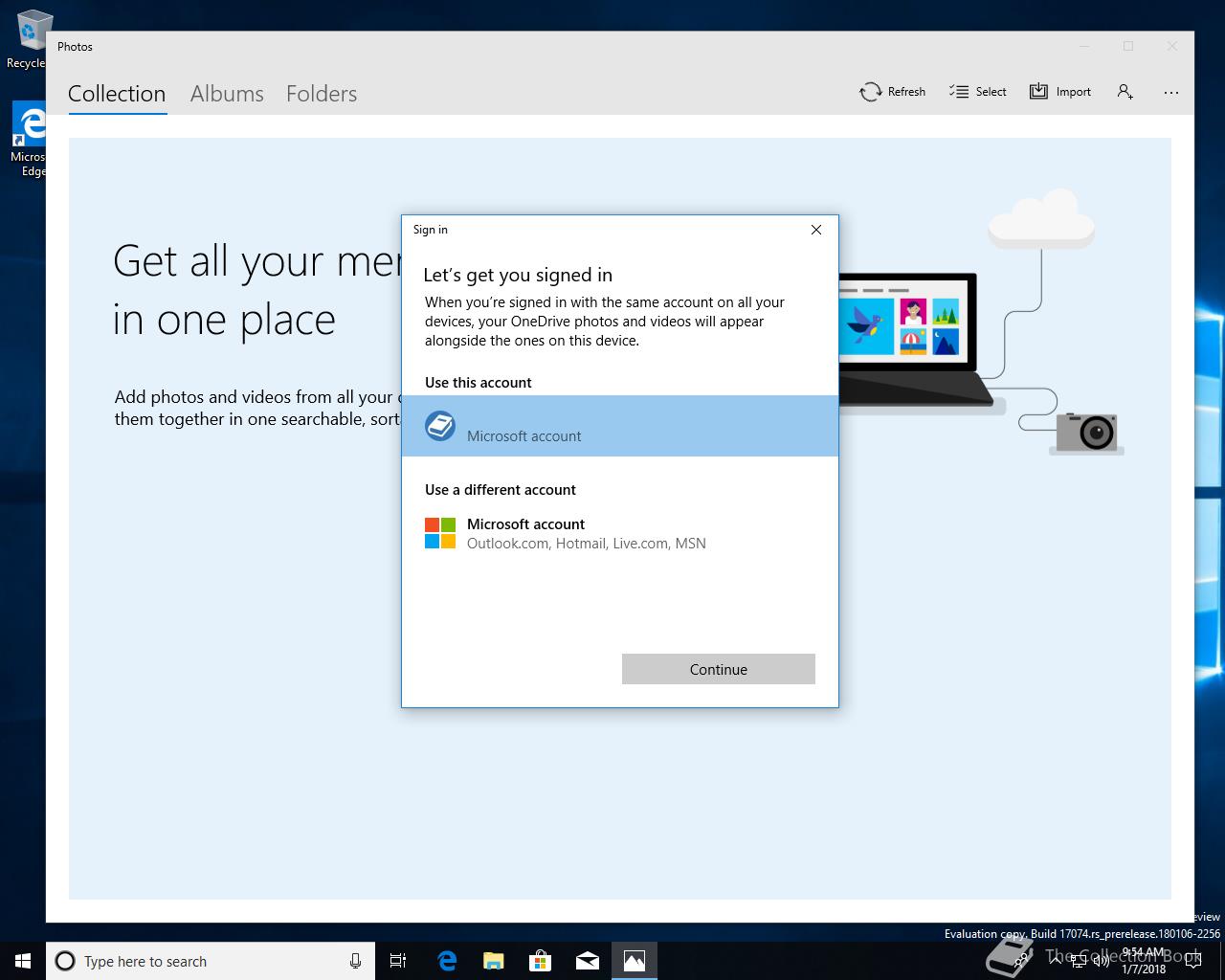Screen dimensions: 1225x980
Task: Close the Photos window
Action: pos(1171,46)
